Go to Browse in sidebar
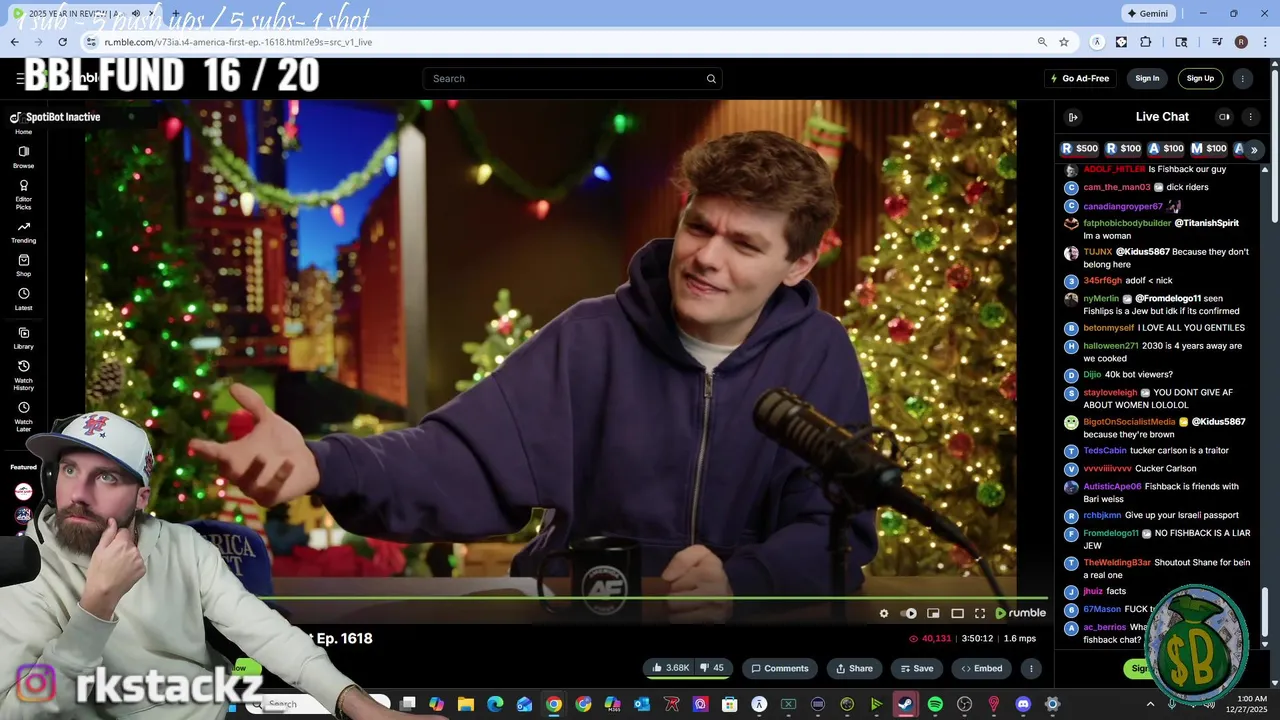The height and width of the screenshot is (720, 1280). click(x=23, y=157)
